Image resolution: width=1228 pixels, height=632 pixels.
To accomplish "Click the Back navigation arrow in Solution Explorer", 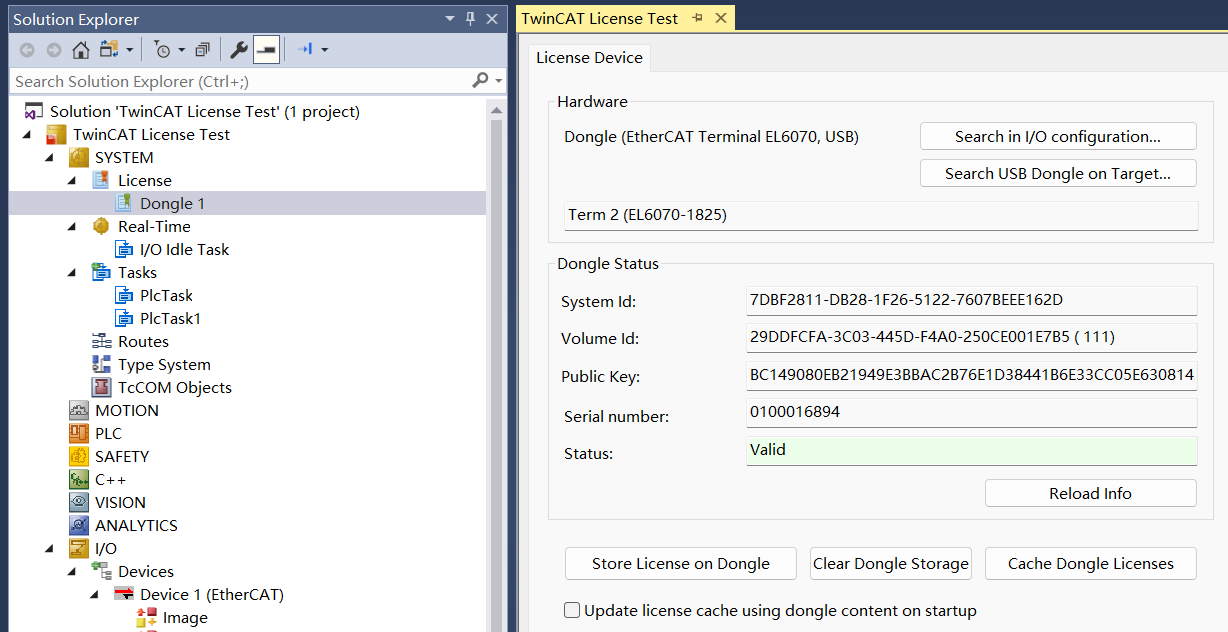I will pos(27,49).
